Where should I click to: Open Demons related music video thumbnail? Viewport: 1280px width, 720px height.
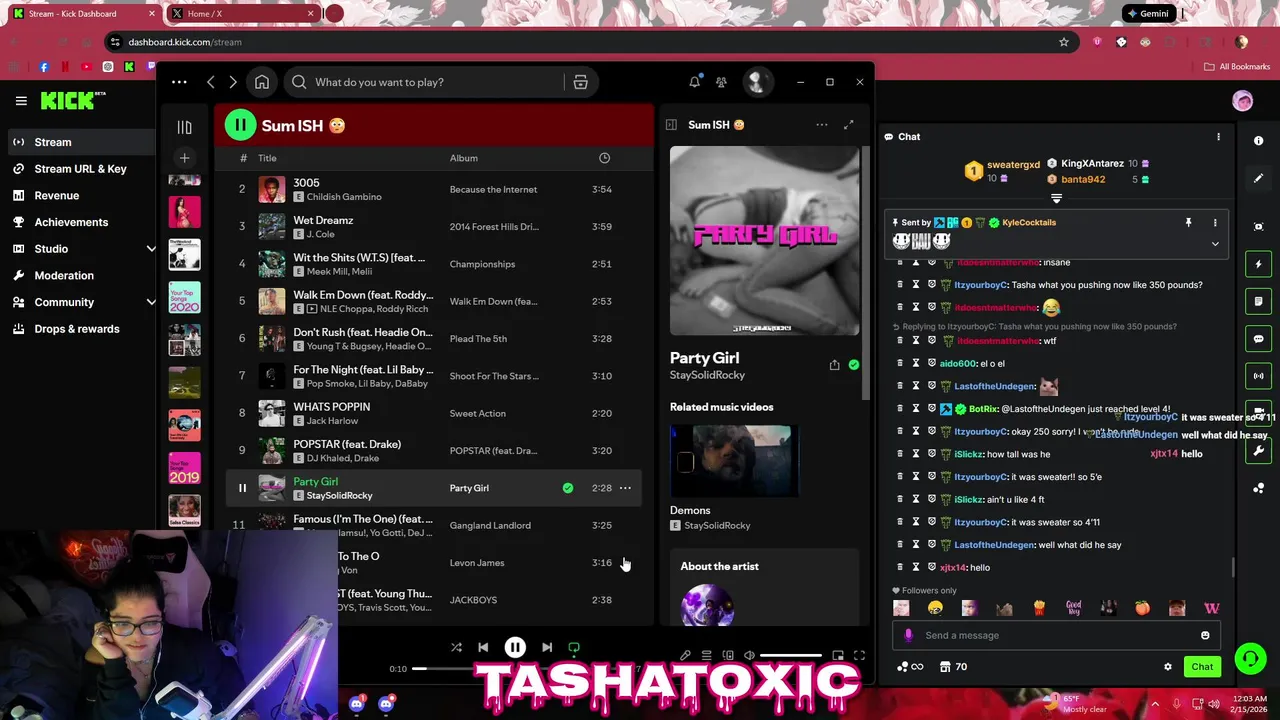(x=735, y=461)
